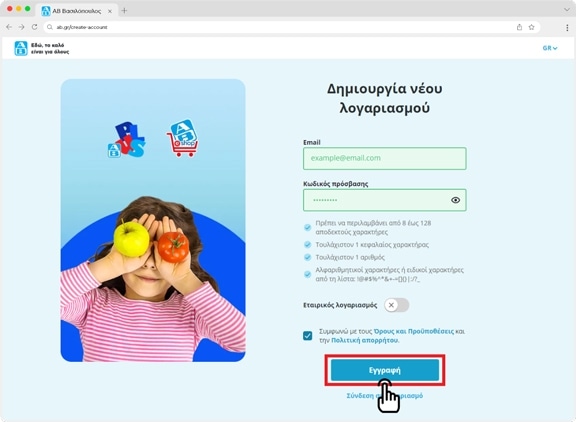The height and width of the screenshot is (422, 576).
Task: Click the Τουλάχιστον 1 κεφαλαίος χαρακτήρας requirement
Action: (x=372, y=245)
